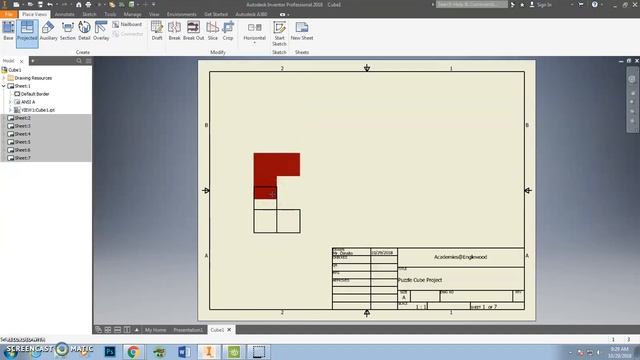
Task: Click Save in quick access toolbar
Action: [x=40, y=4]
